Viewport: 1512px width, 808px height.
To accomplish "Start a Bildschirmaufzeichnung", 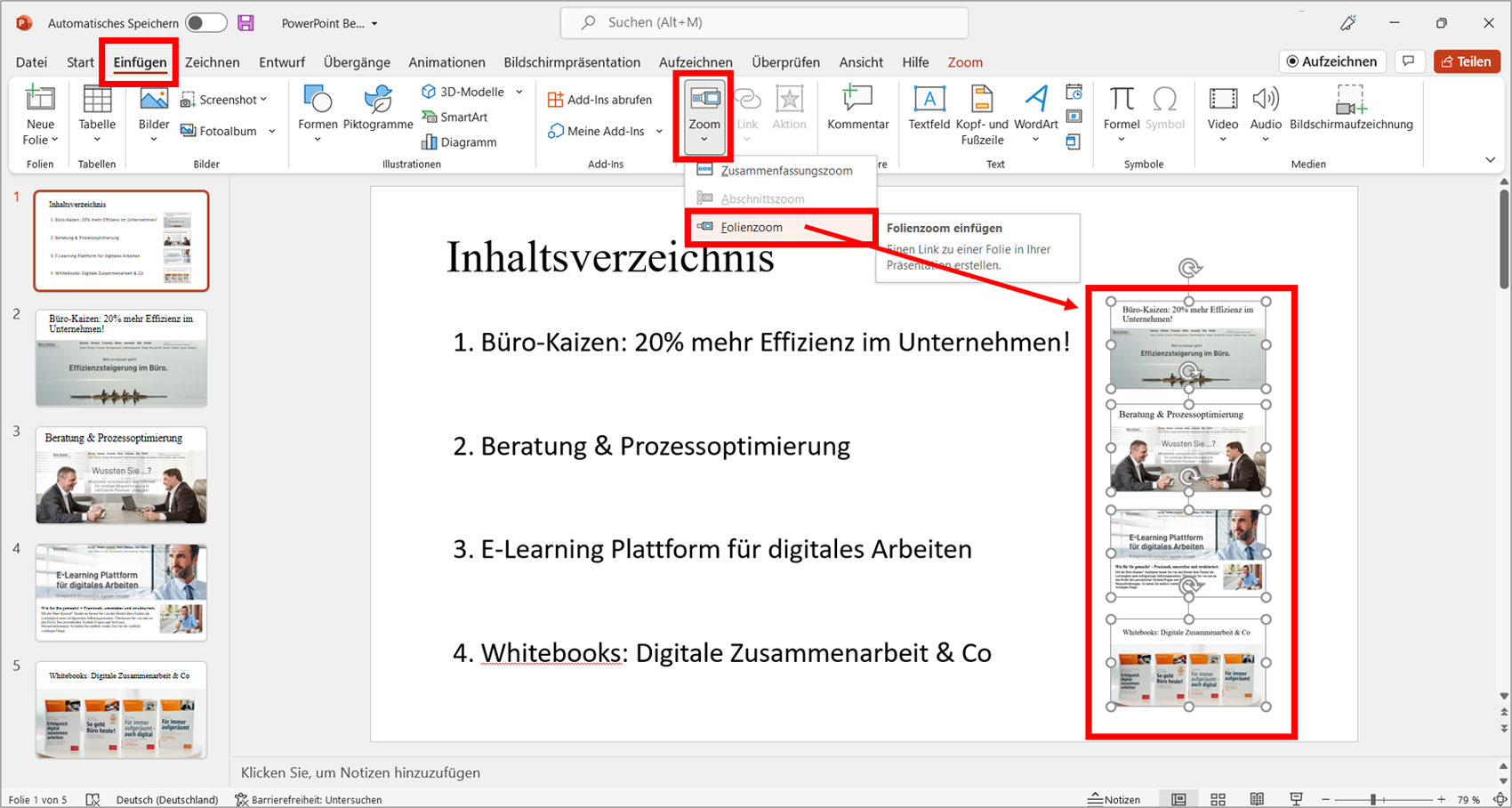I will (x=1351, y=109).
